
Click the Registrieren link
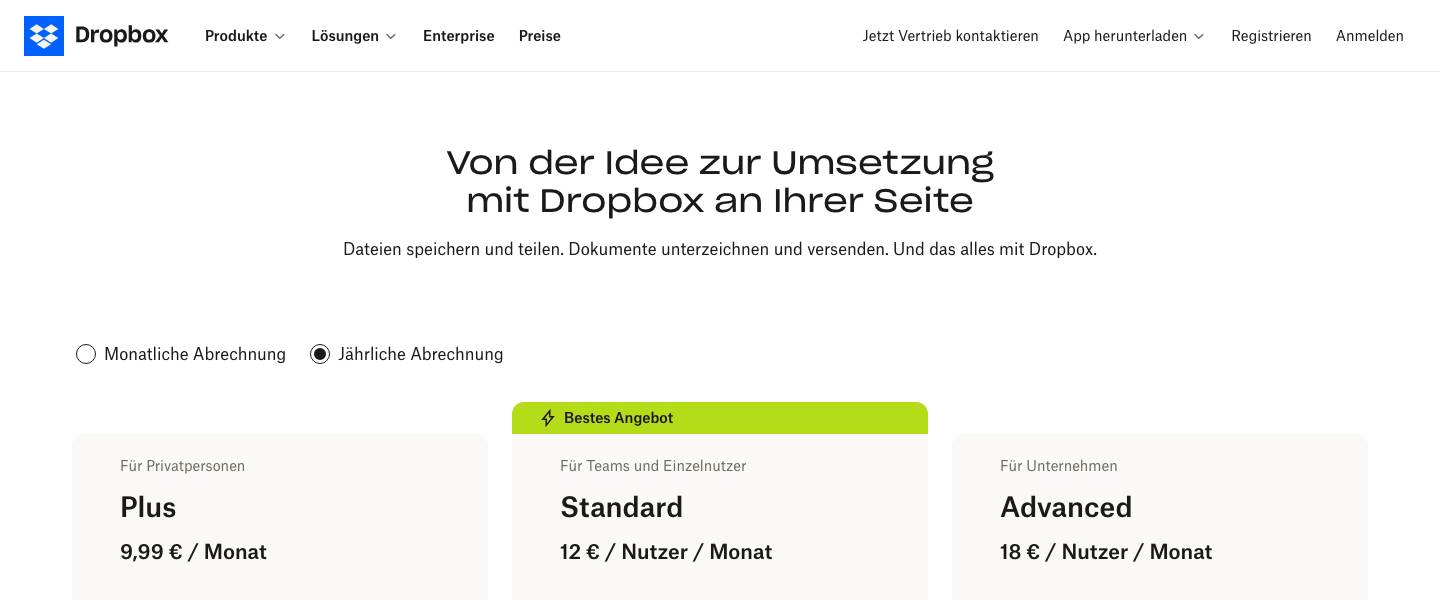1271,36
